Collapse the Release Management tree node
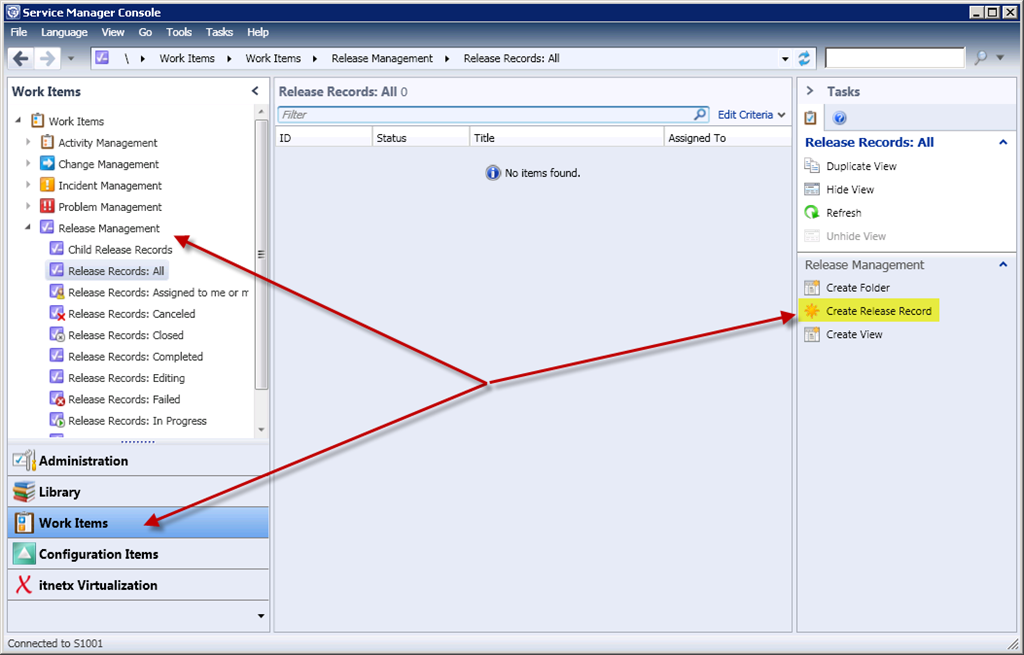Screen dimensions: 1024x655 (29, 228)
